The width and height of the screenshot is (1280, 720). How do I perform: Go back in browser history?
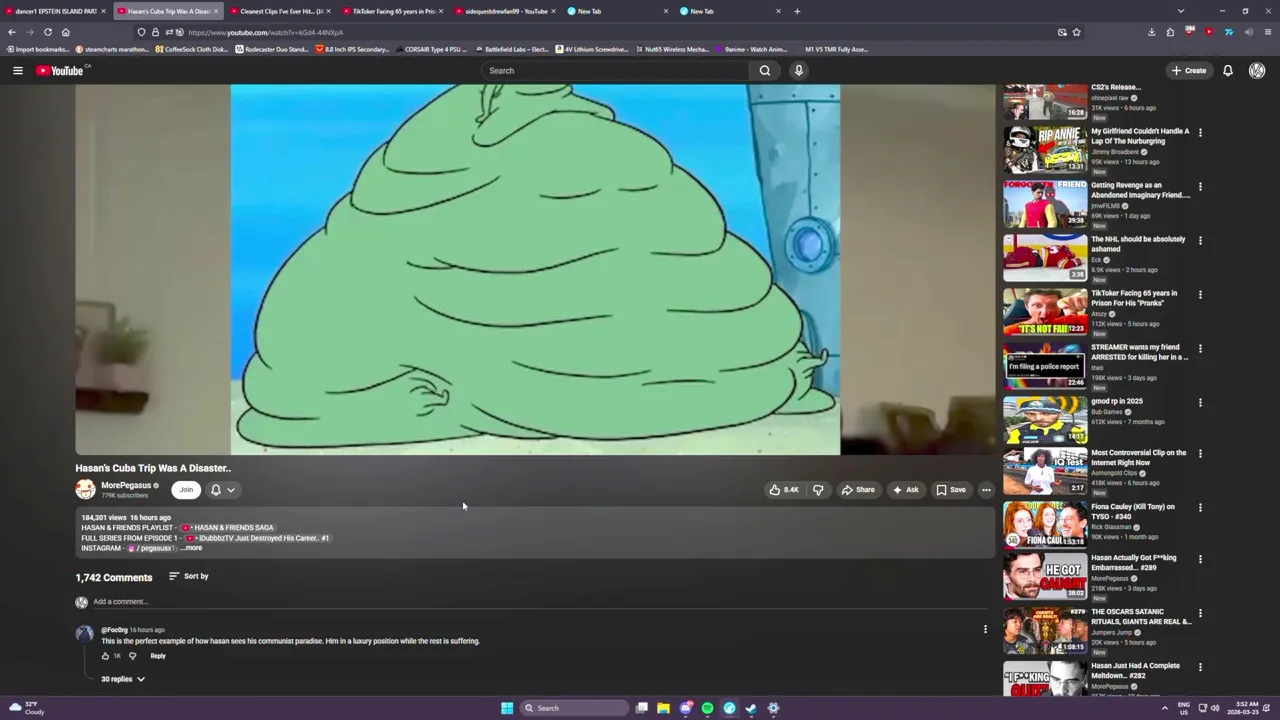pyautogui.click(x=11, y=32)
